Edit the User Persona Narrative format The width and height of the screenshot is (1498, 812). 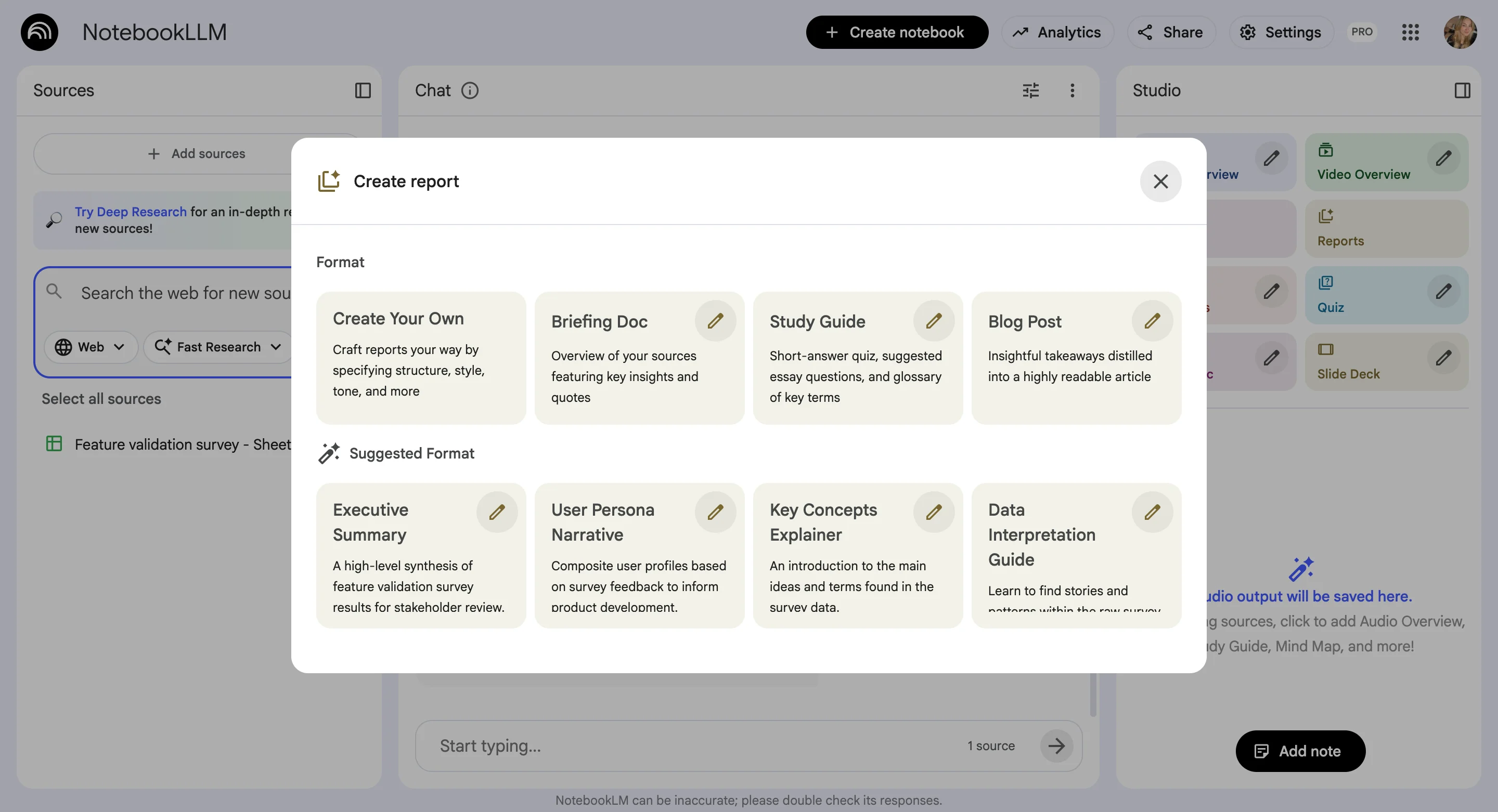716,512
